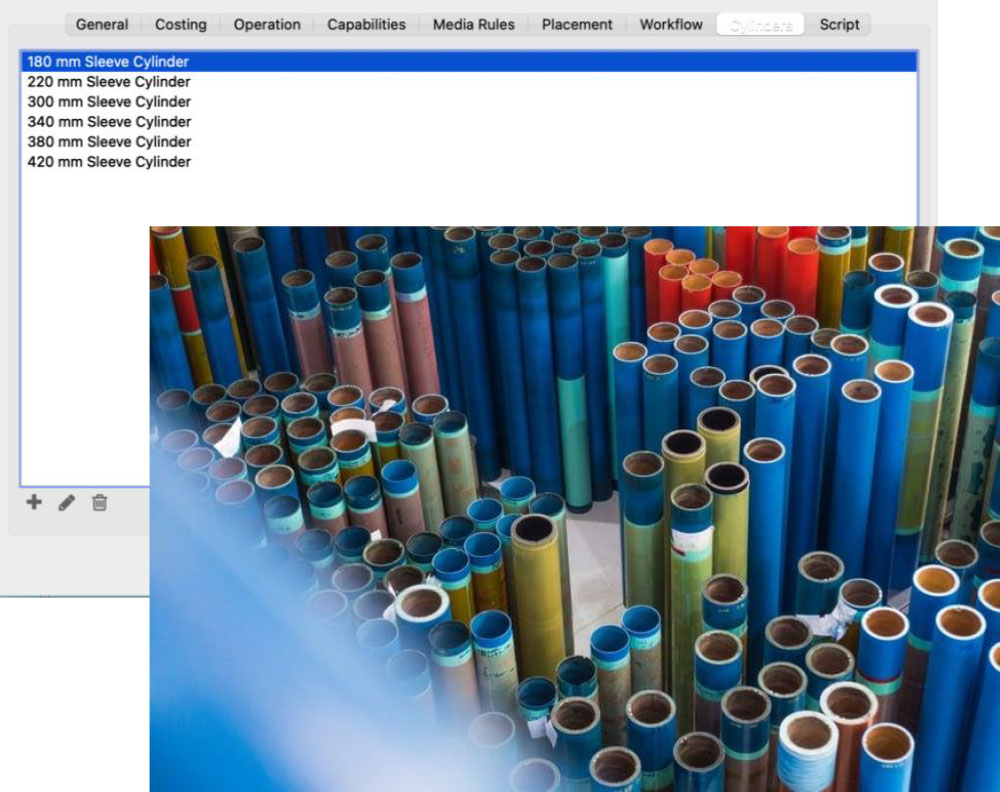Click the trash icon to delete cylinder
This screenshot has width=1000, height=792.
pyautogui.click(x=99, y=503)
